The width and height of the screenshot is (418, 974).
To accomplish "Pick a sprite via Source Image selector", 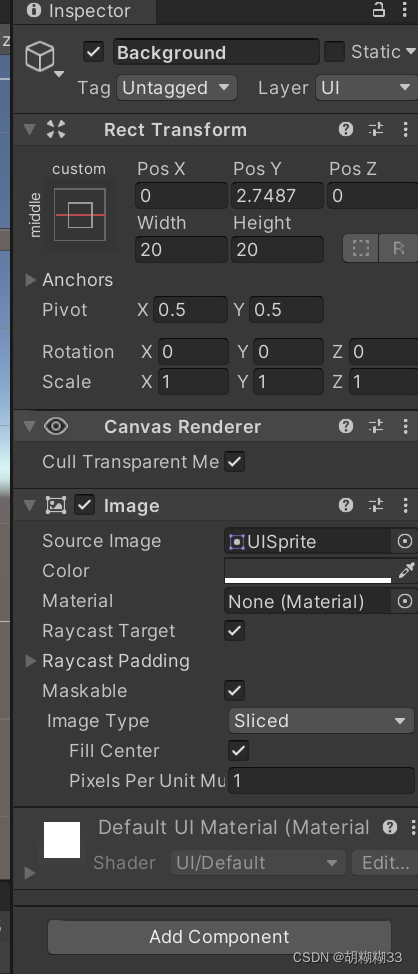I will pyautogui.click(x=404, y=542).
